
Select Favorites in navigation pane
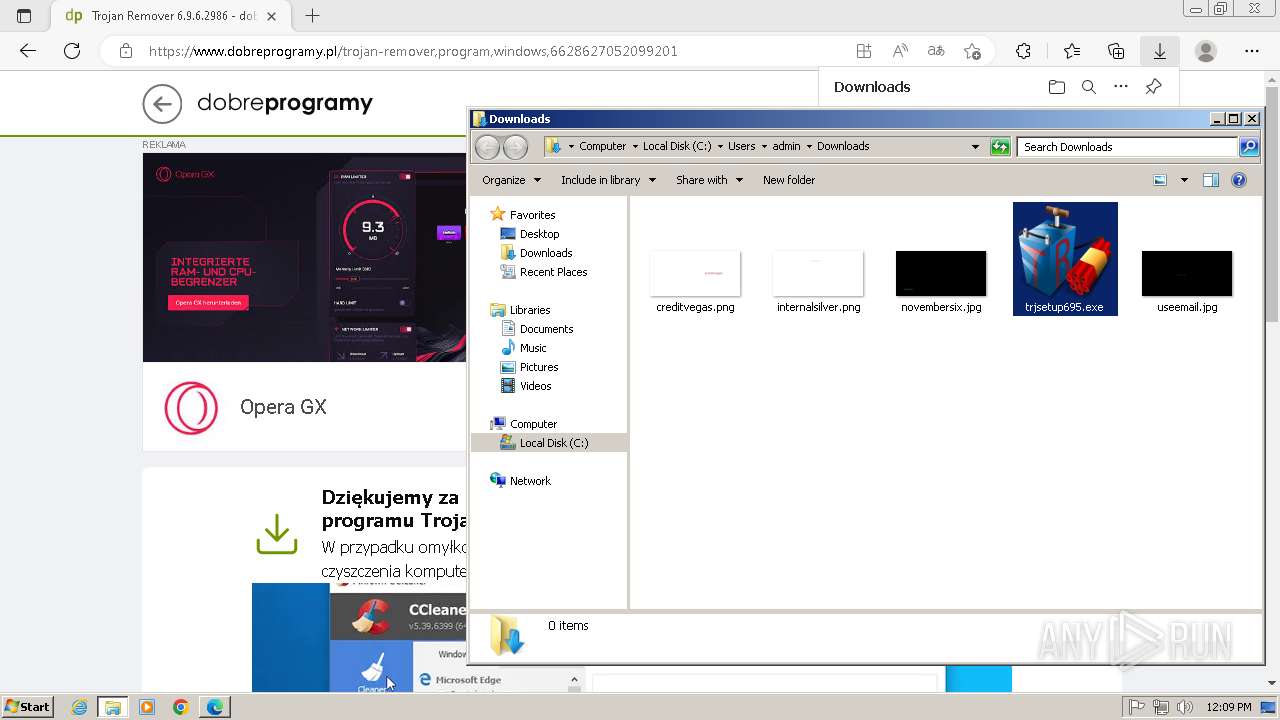click(532, 215)
